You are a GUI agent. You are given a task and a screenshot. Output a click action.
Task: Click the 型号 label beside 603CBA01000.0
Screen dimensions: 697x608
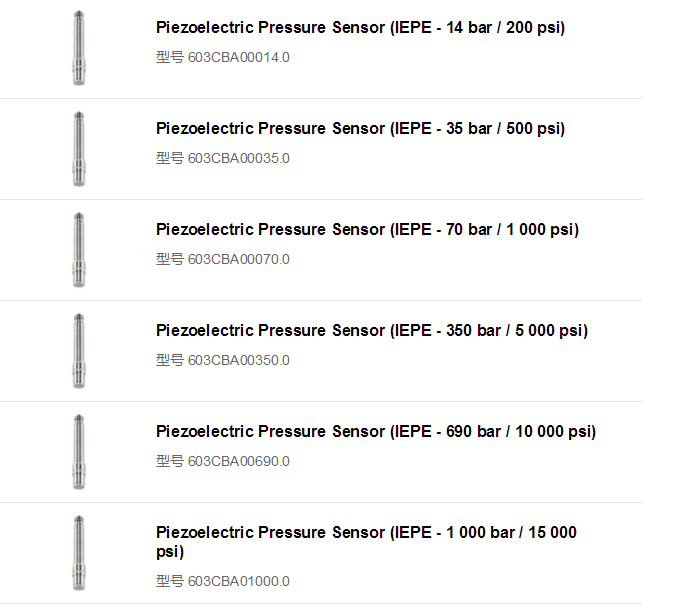(x=170, y=581)
